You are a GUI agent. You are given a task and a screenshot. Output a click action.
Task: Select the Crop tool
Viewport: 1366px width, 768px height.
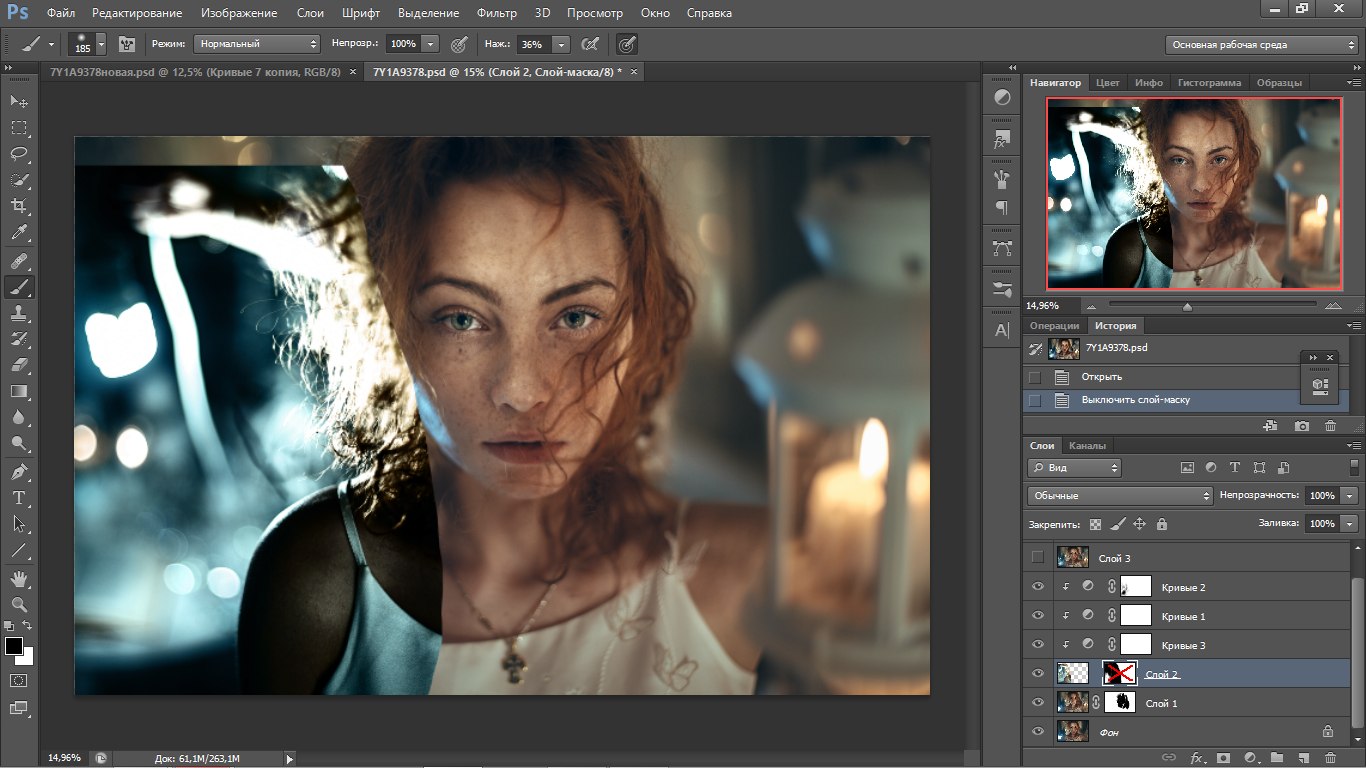[x=19, y=206]
